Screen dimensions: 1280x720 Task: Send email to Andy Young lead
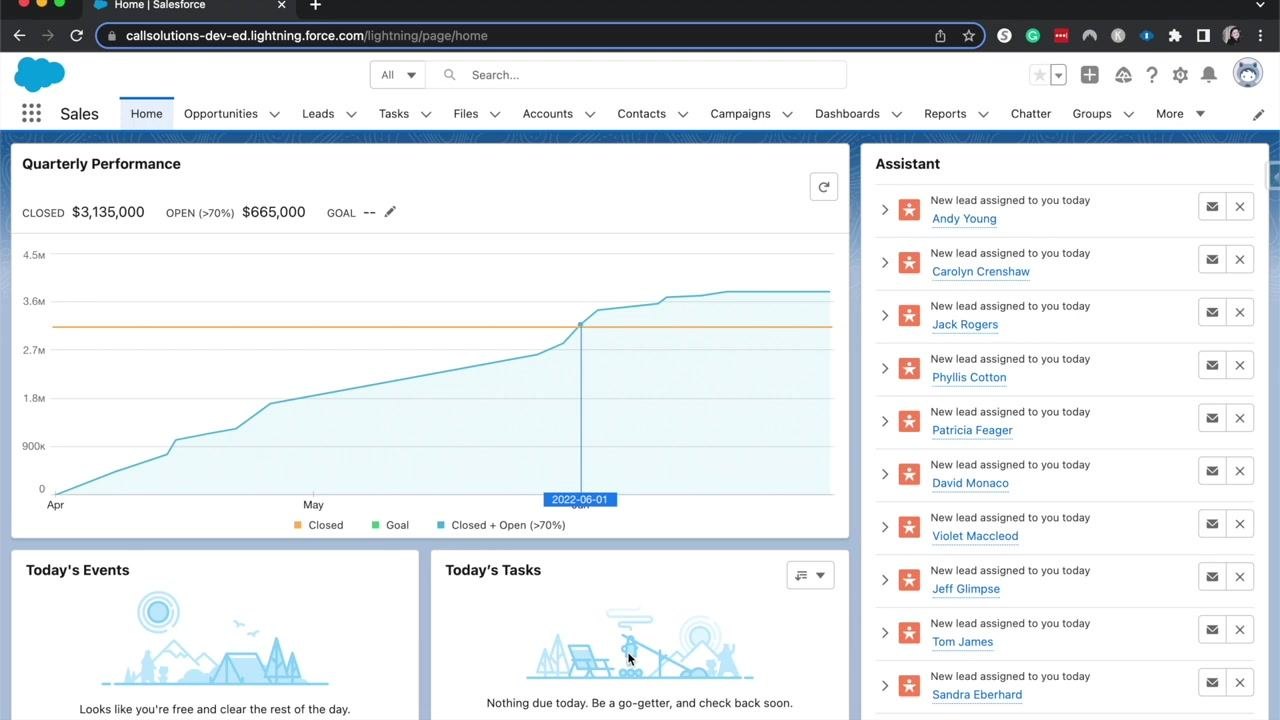click(1212, 207)
